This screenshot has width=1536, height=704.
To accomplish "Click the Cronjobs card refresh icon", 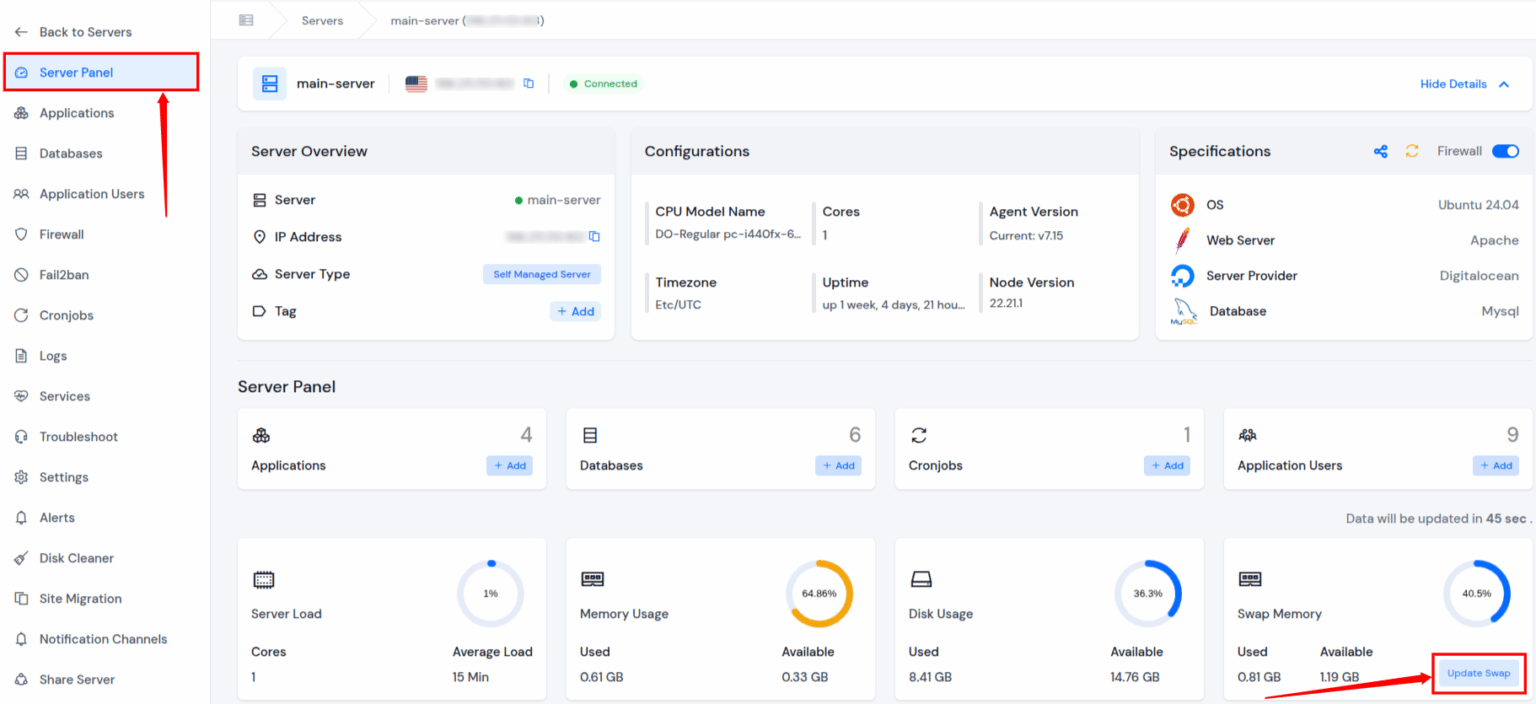I will (x=919, y=435).
